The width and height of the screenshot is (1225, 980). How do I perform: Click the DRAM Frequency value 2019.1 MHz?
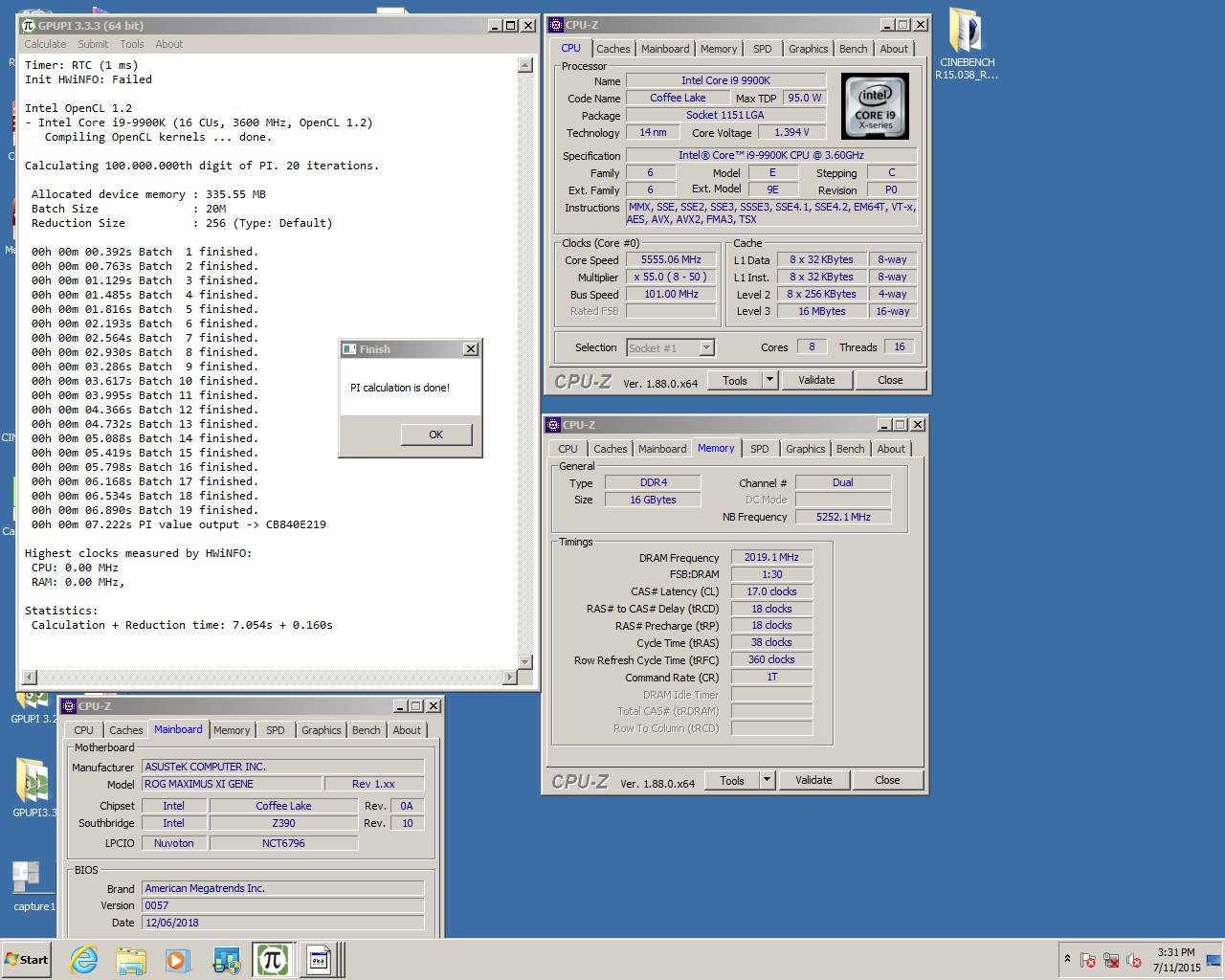click(x=771, y=557)
